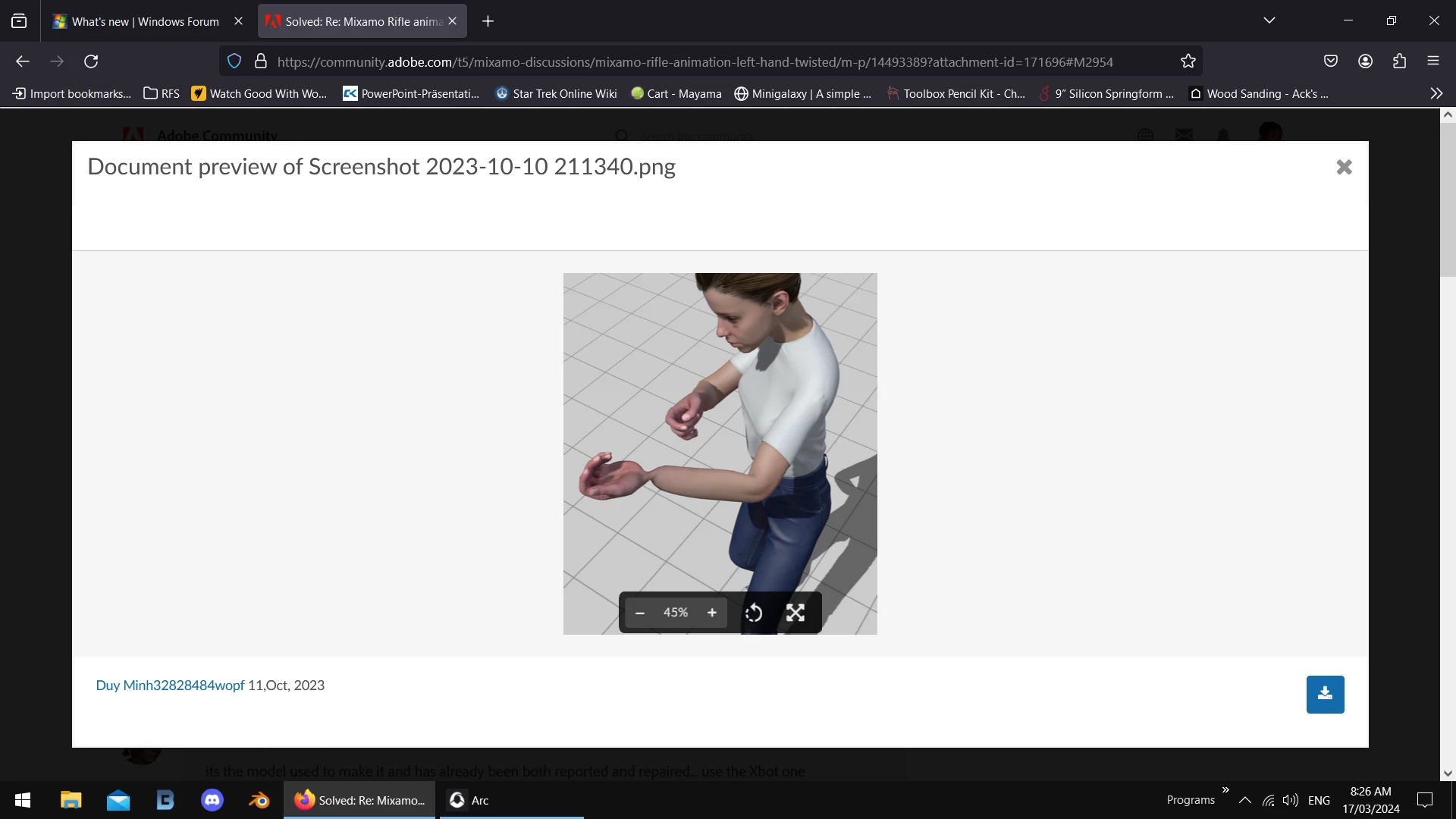This screenshot has height=819, width=1456.
Task: Rotate the previewed image
Action: [753, 613]
